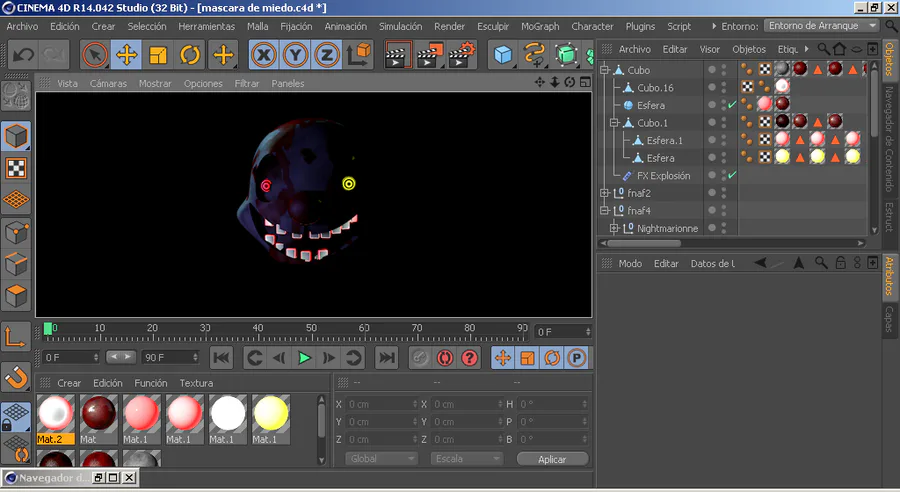
Task: Open the Entorno de Arranque dropdown
Action: 821,25
